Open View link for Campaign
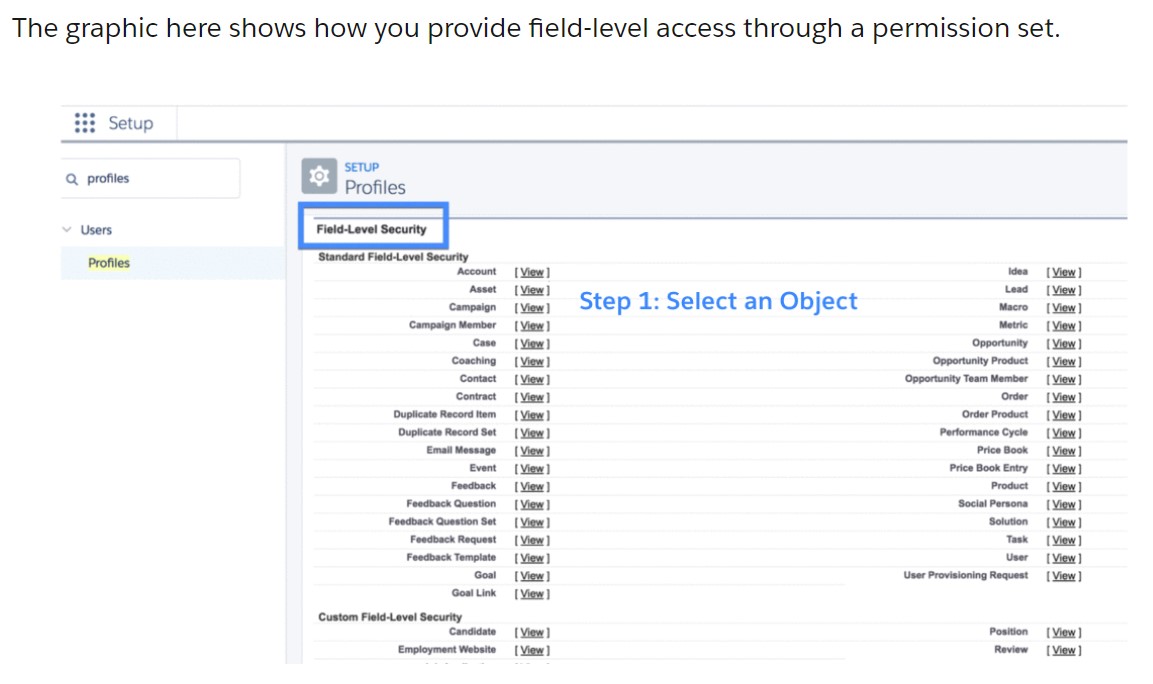 (x=532, y=308)
